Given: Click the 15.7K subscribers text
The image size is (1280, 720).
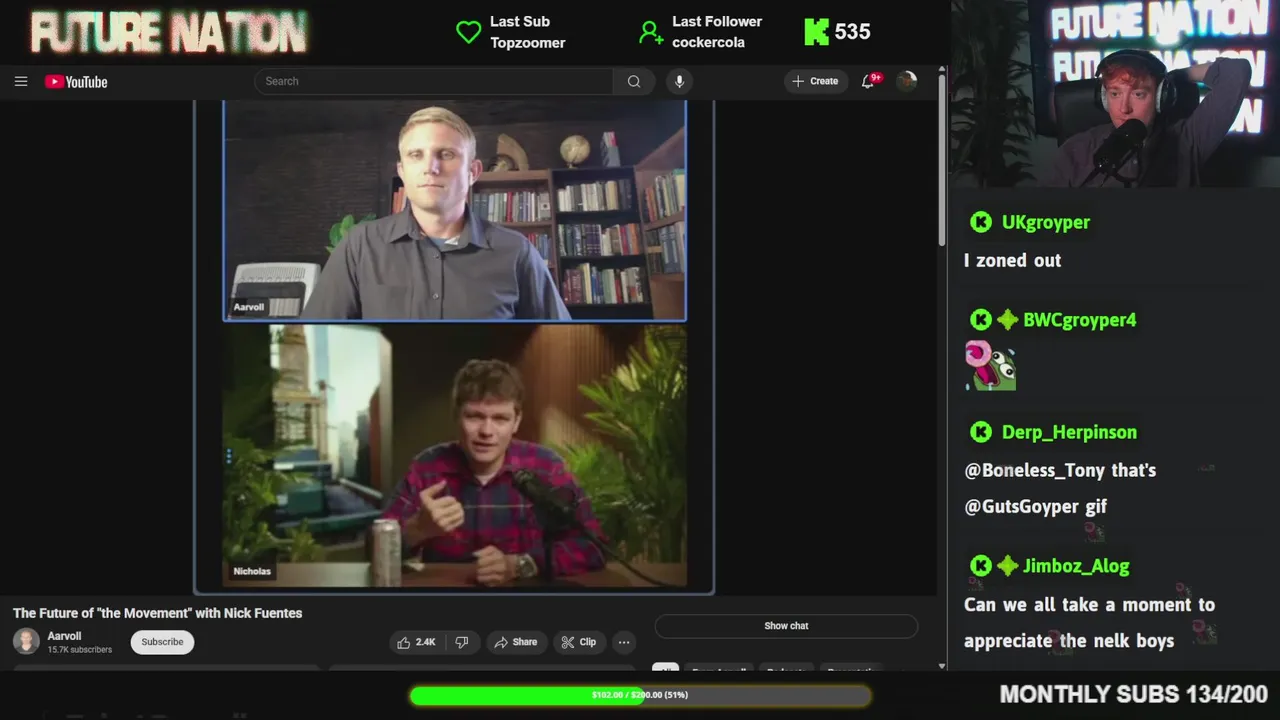Looking at the screenshot, I should 80,650.
